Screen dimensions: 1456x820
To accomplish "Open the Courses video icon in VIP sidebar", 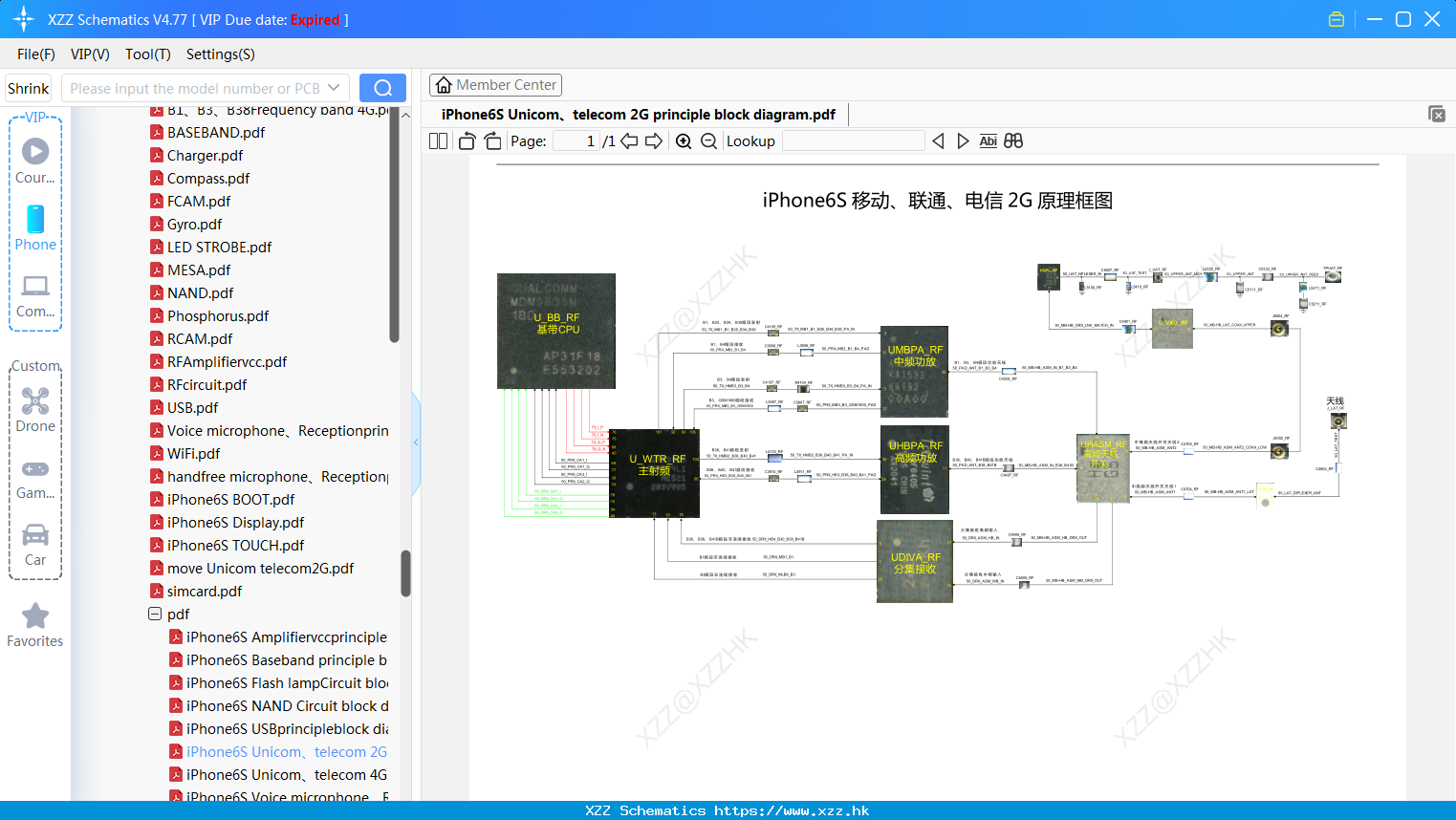I will point(35,151).
